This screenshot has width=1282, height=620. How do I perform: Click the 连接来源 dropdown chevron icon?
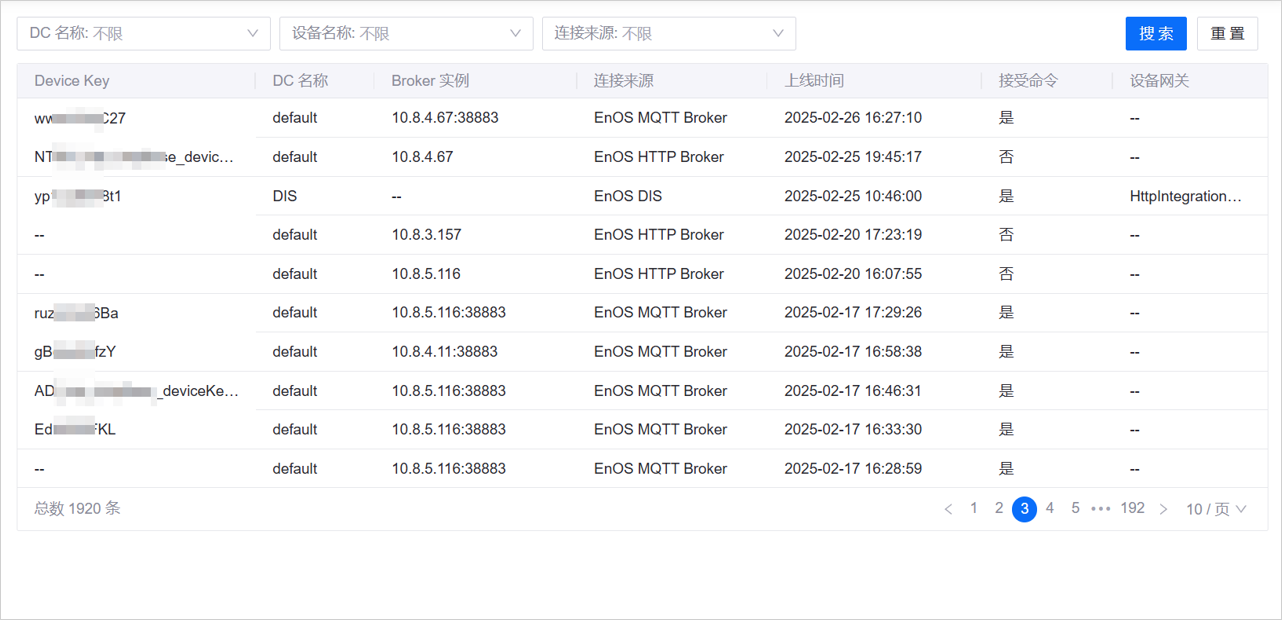pos(778,33)
